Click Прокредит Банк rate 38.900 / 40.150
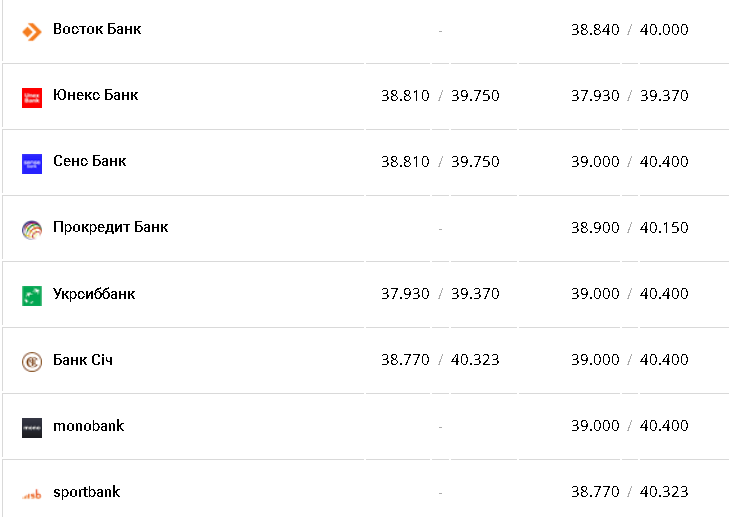This screenshot has height=517, width=729. tap(630, 228)
